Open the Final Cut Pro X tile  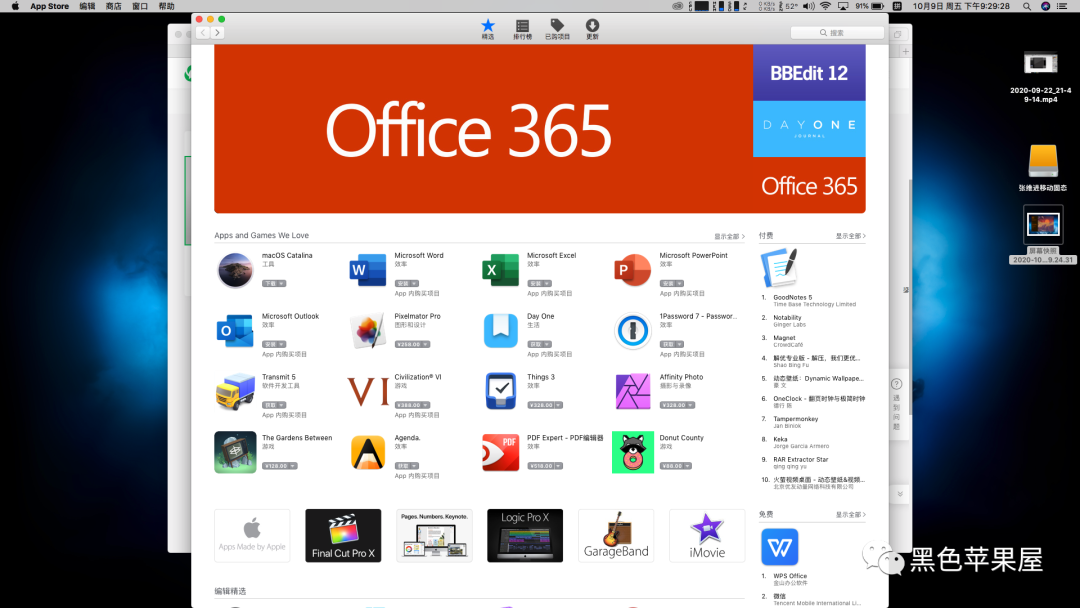click(343, 536)
